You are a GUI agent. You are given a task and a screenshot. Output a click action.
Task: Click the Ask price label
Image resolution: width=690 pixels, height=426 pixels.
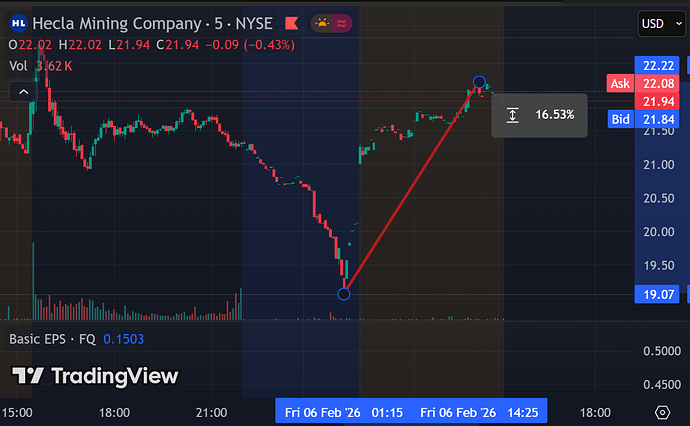[x=620, y=84]
